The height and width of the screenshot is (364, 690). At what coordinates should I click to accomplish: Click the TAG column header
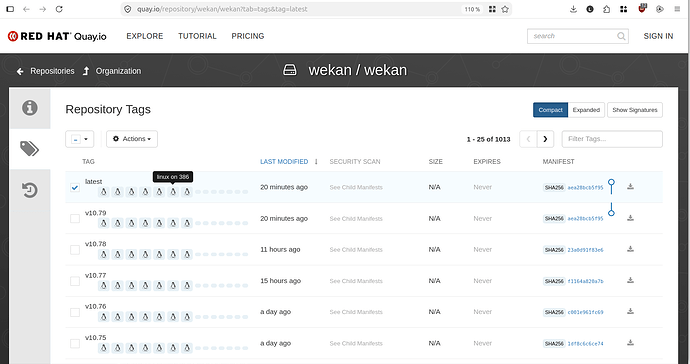pos(88,162)
